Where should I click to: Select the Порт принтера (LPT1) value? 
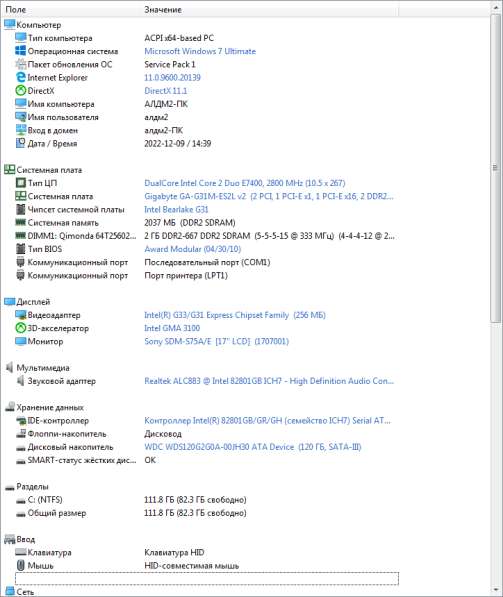186,275
